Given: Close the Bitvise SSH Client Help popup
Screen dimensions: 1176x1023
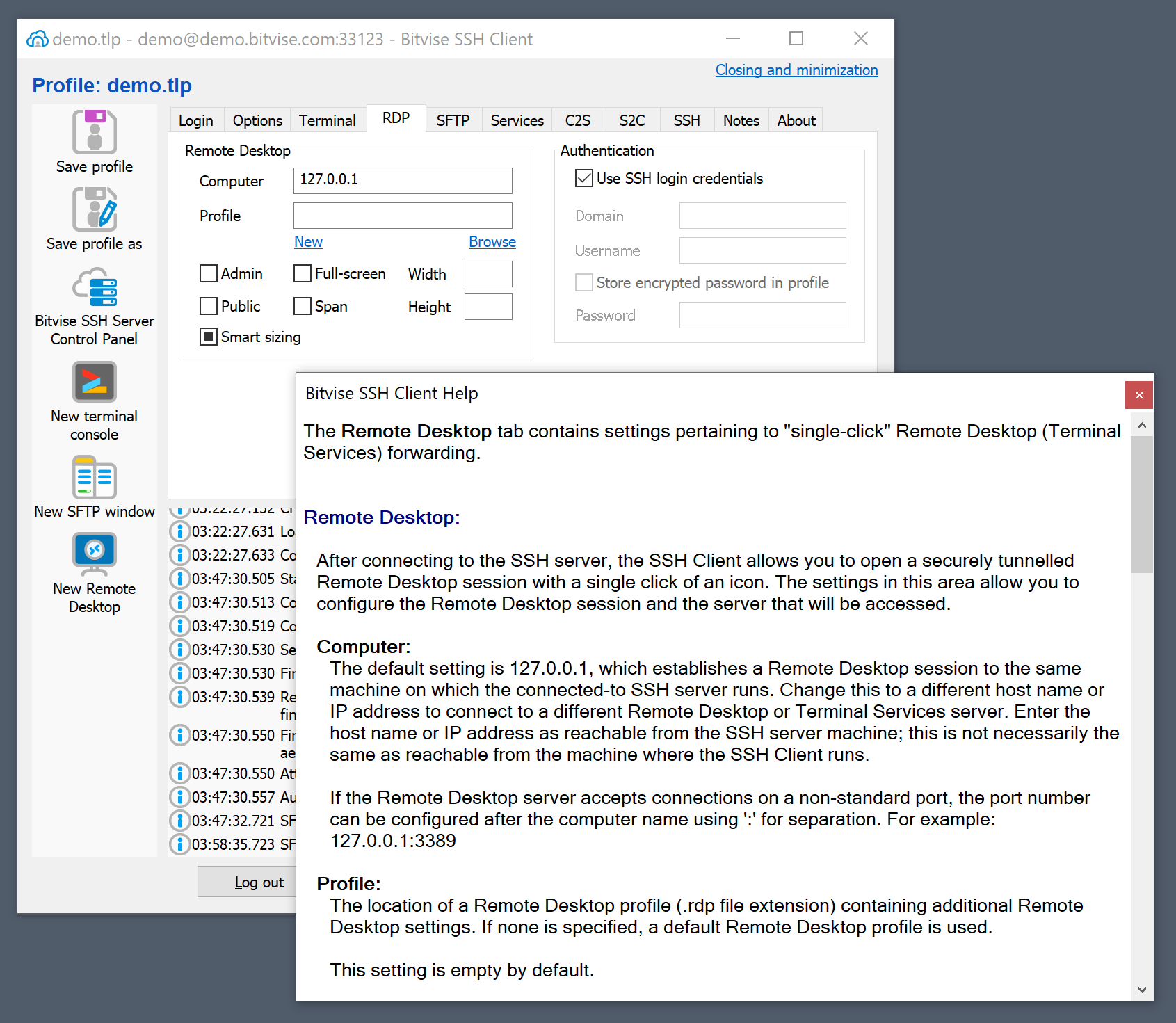Looking at the screenshot, I should pos(1138,395).
